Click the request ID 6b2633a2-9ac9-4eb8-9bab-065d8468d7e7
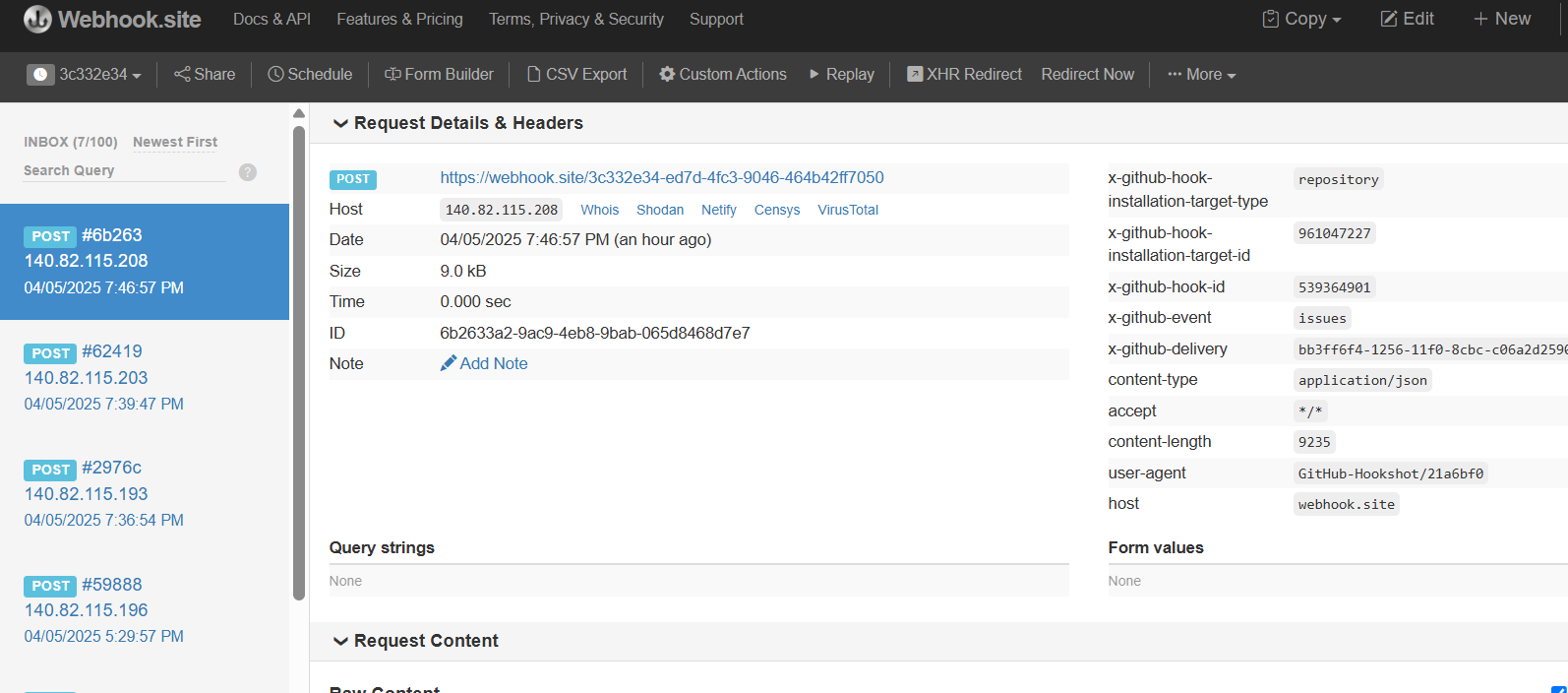 pos(595,334)
